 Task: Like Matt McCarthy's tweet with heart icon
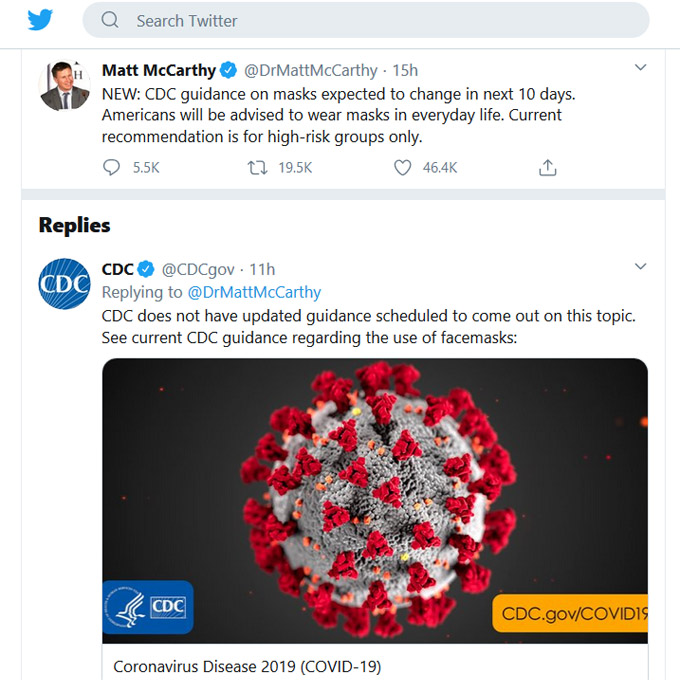point(403,168)
